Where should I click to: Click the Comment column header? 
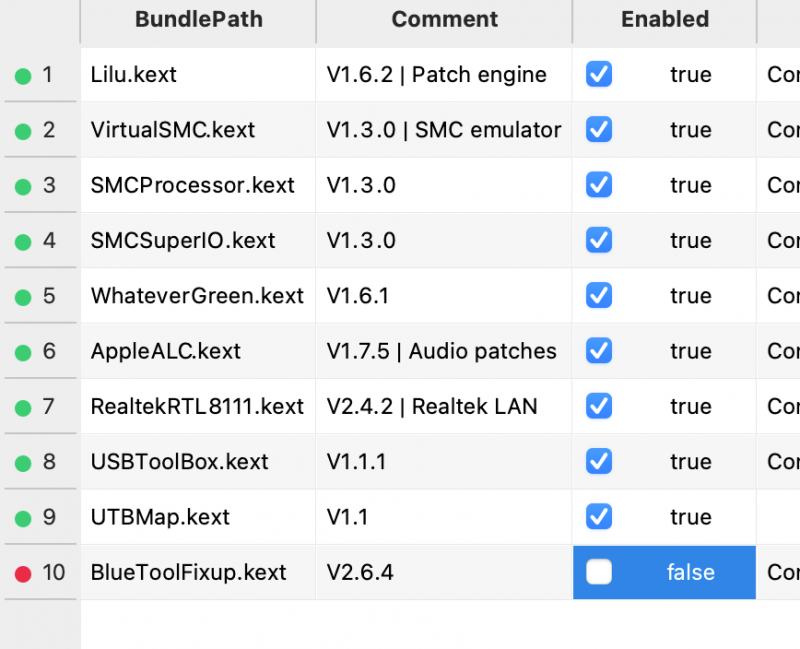(444, 20)
